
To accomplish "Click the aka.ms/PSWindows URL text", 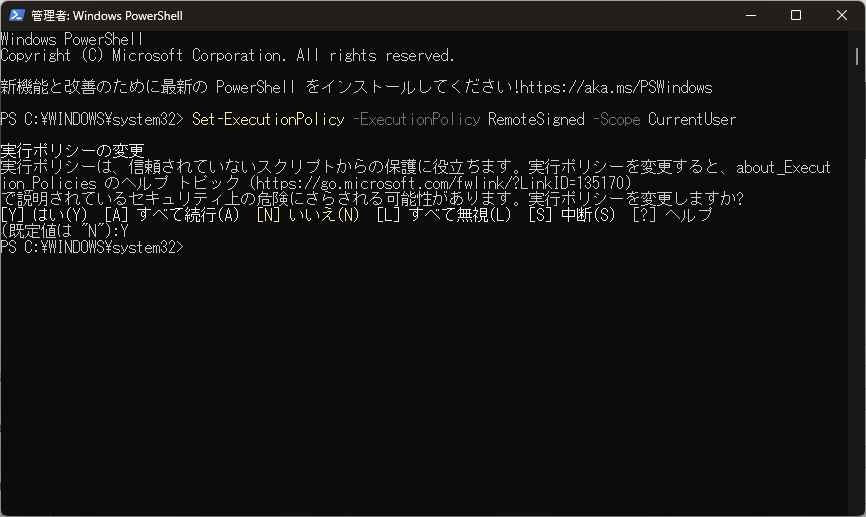I will click(616, 87).
